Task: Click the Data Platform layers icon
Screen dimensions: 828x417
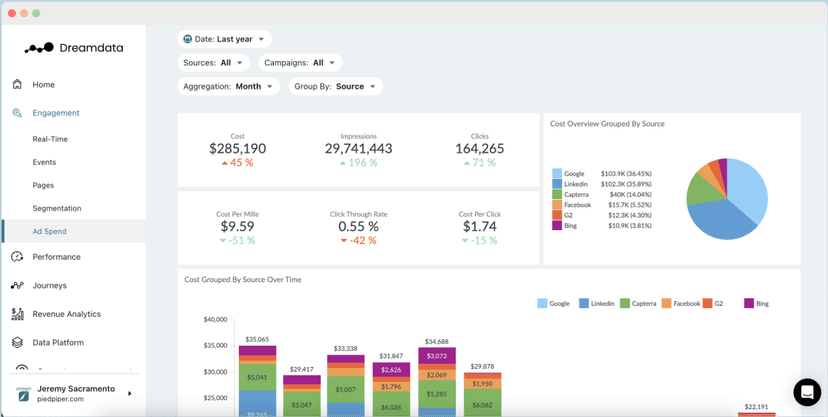Action: 17,342
